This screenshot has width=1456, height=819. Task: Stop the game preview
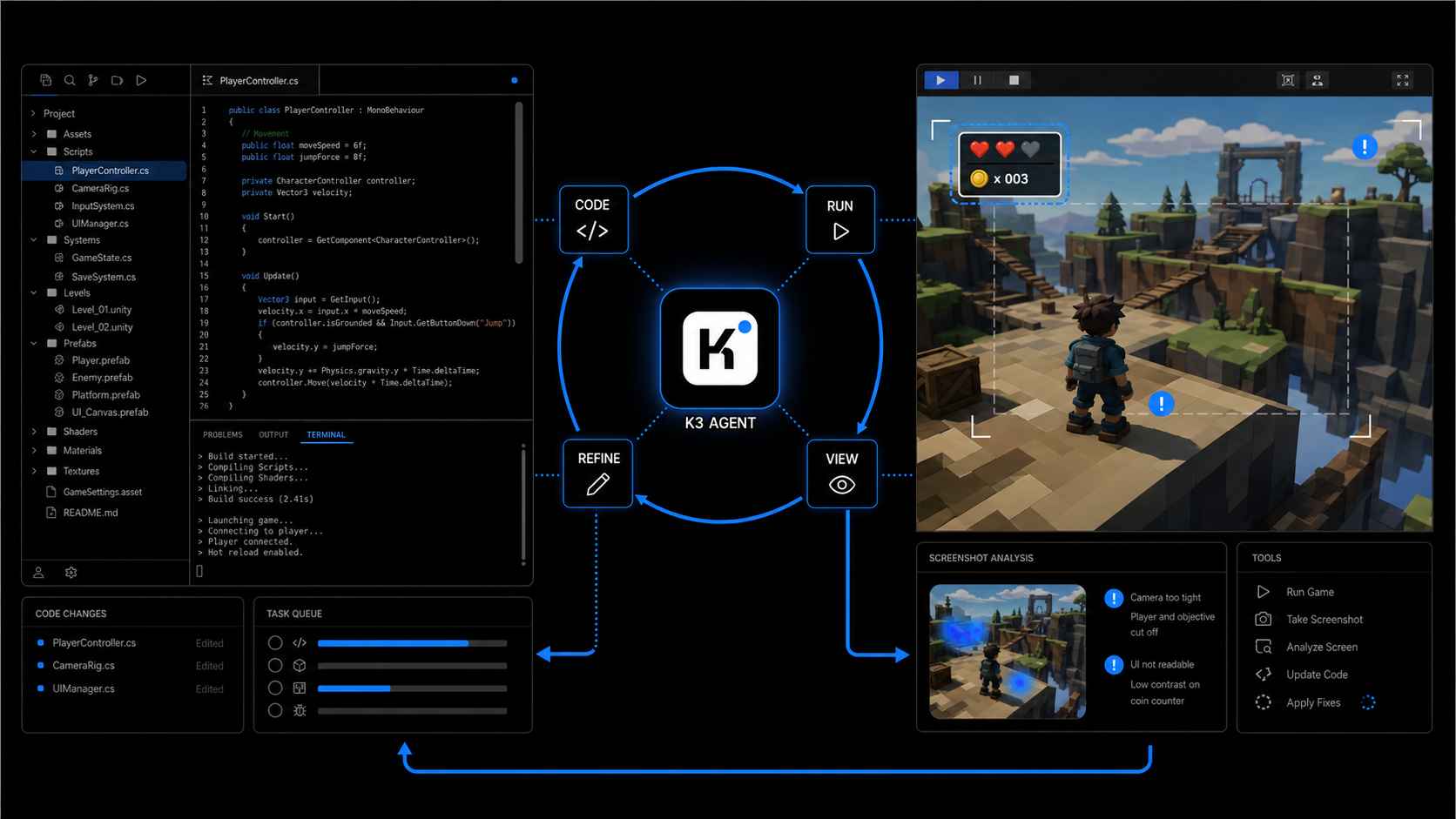(1014, 80)
